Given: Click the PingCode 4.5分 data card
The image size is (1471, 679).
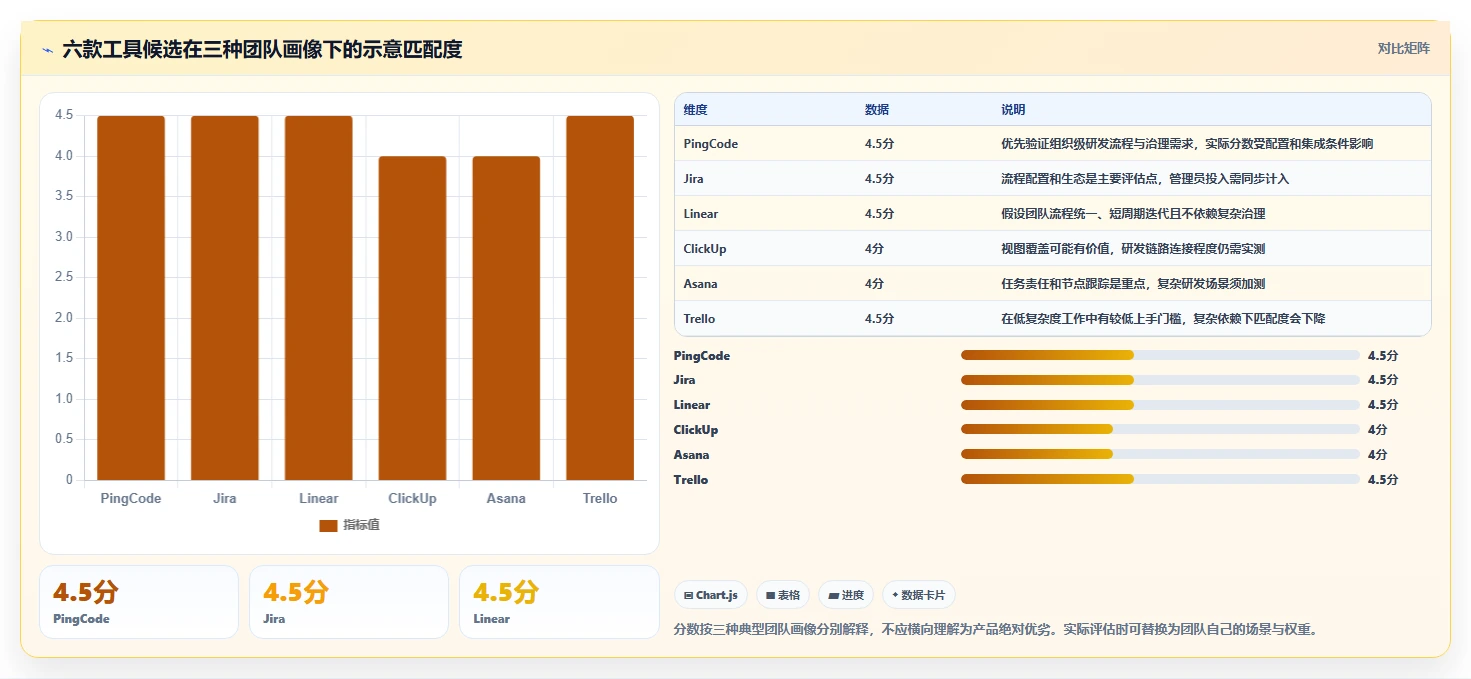Looking at the screenshot, I should (139, 602).
